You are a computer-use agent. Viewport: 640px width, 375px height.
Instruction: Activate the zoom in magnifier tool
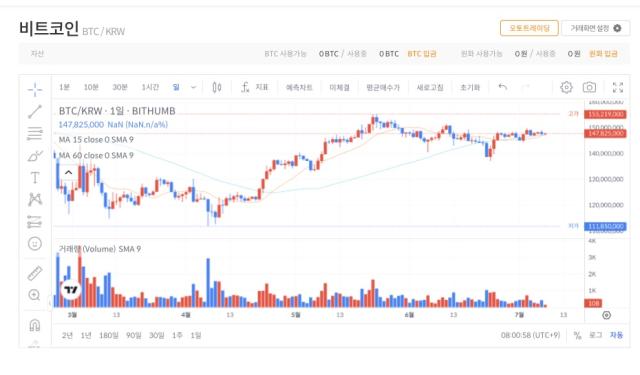[35, 295]
